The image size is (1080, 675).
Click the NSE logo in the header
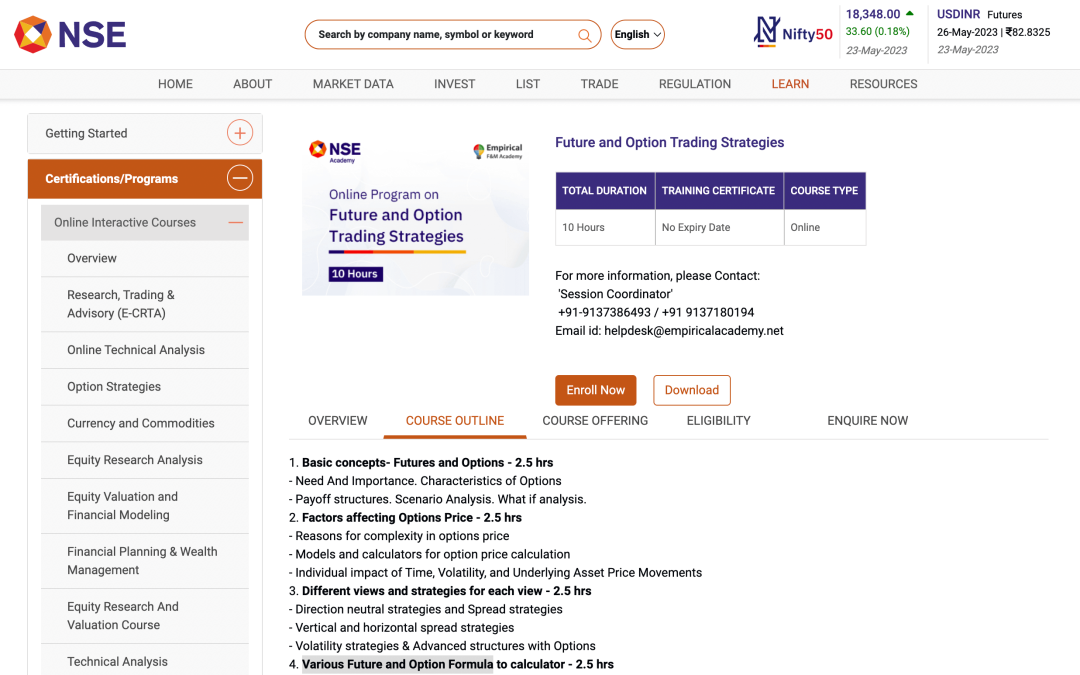click(x=70, y=34)
